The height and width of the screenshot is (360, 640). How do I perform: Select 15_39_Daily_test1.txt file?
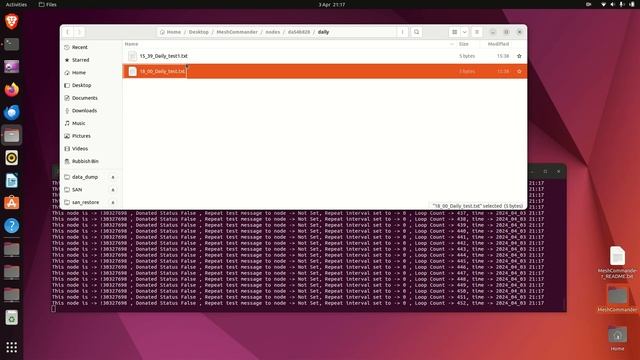(x=324, y=56)
